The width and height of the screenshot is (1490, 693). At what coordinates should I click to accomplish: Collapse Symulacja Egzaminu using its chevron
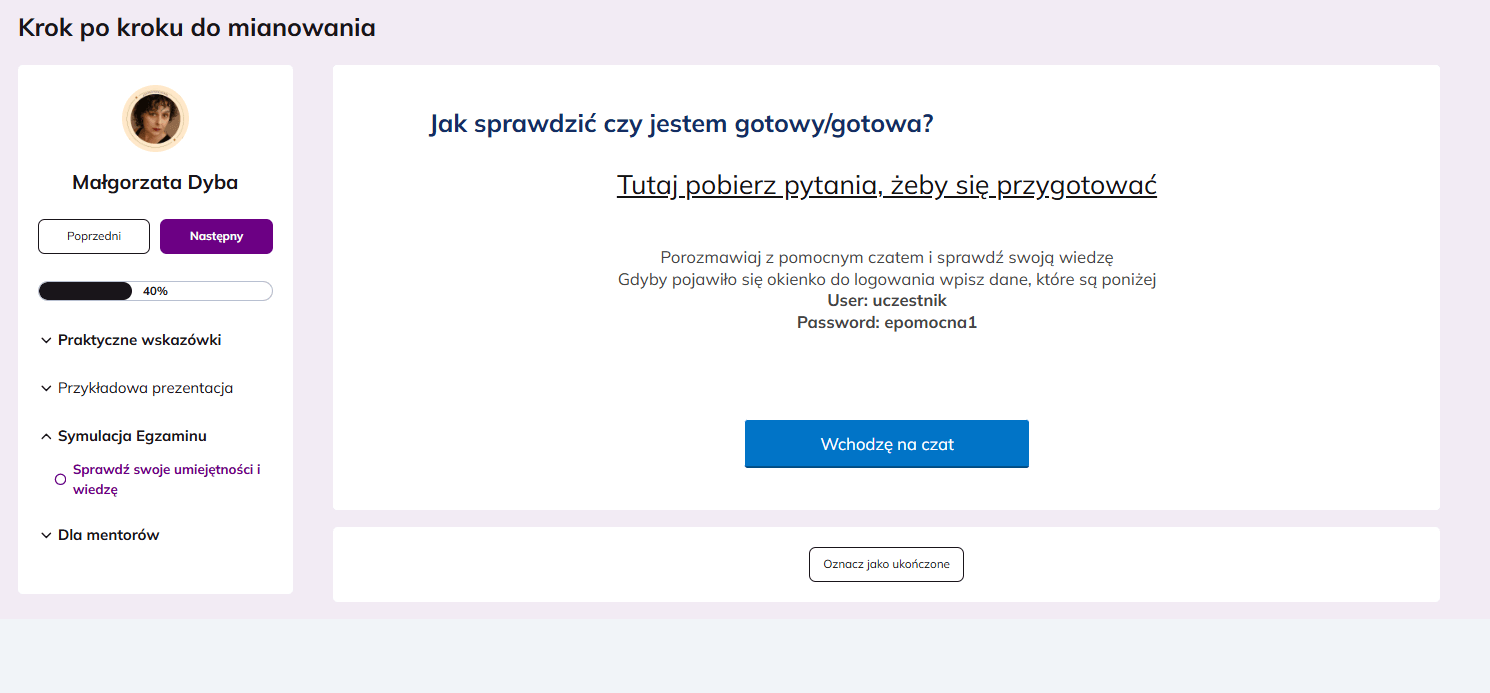(46, 436)
